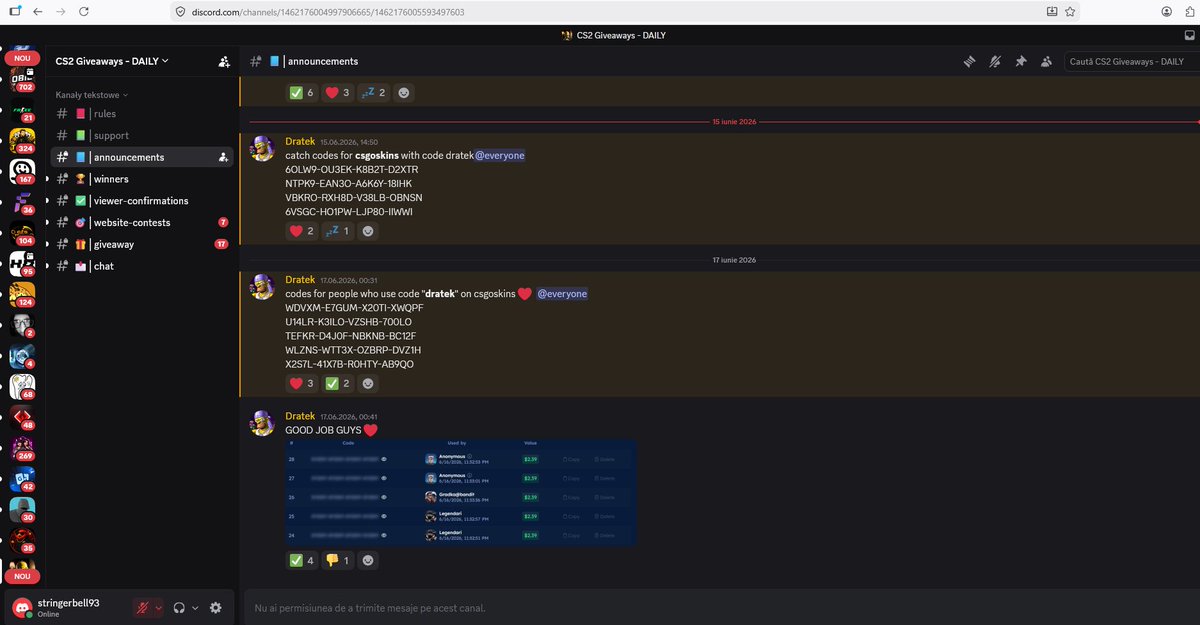Screen dimensions: 1200x625
Task: Collapse the Kanały tekstowe category
Action: coord(91,95)
